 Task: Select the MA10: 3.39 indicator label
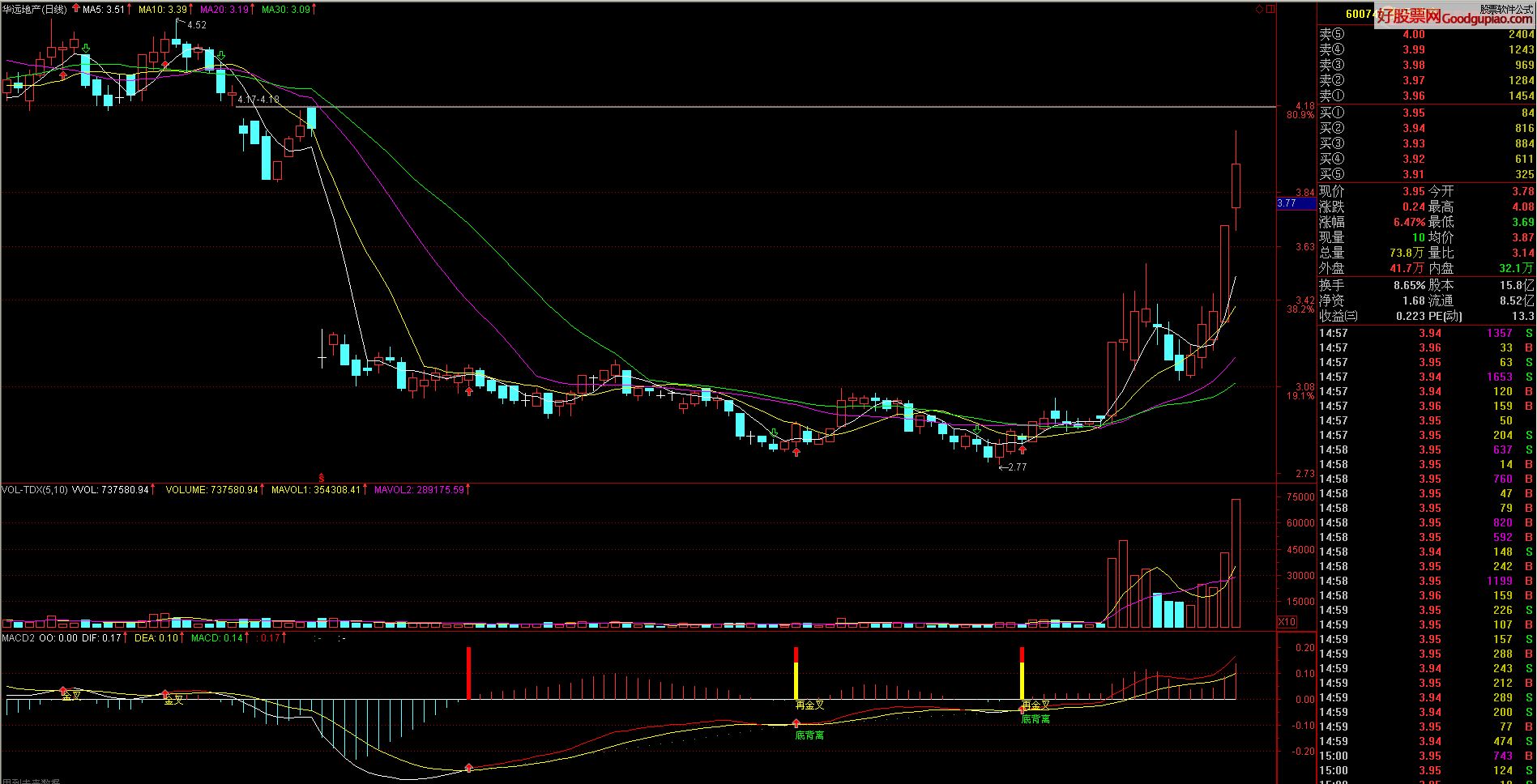pyautogui.click(x=162, y=9)
